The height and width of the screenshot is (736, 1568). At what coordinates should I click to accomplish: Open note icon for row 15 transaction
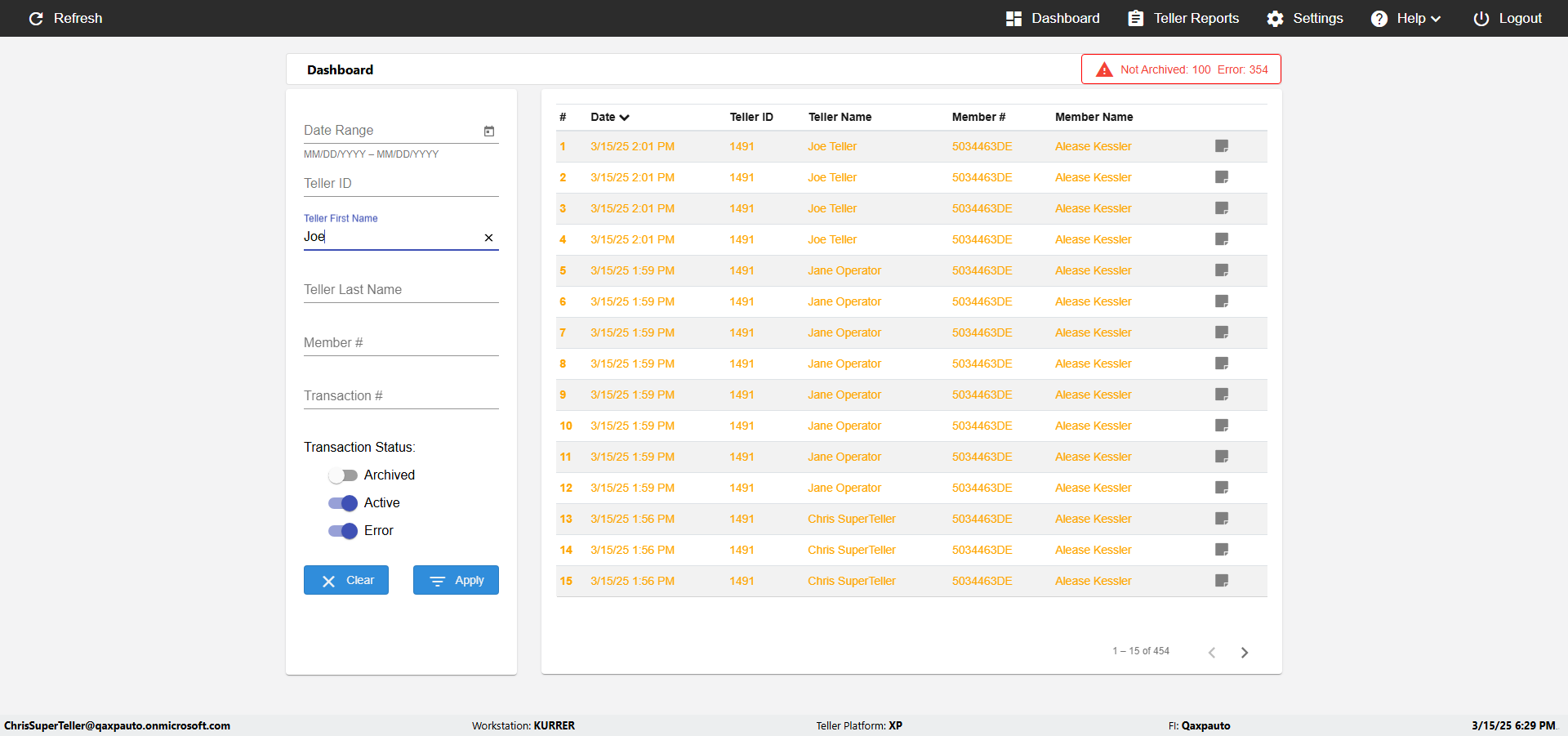coord(1222,581)
